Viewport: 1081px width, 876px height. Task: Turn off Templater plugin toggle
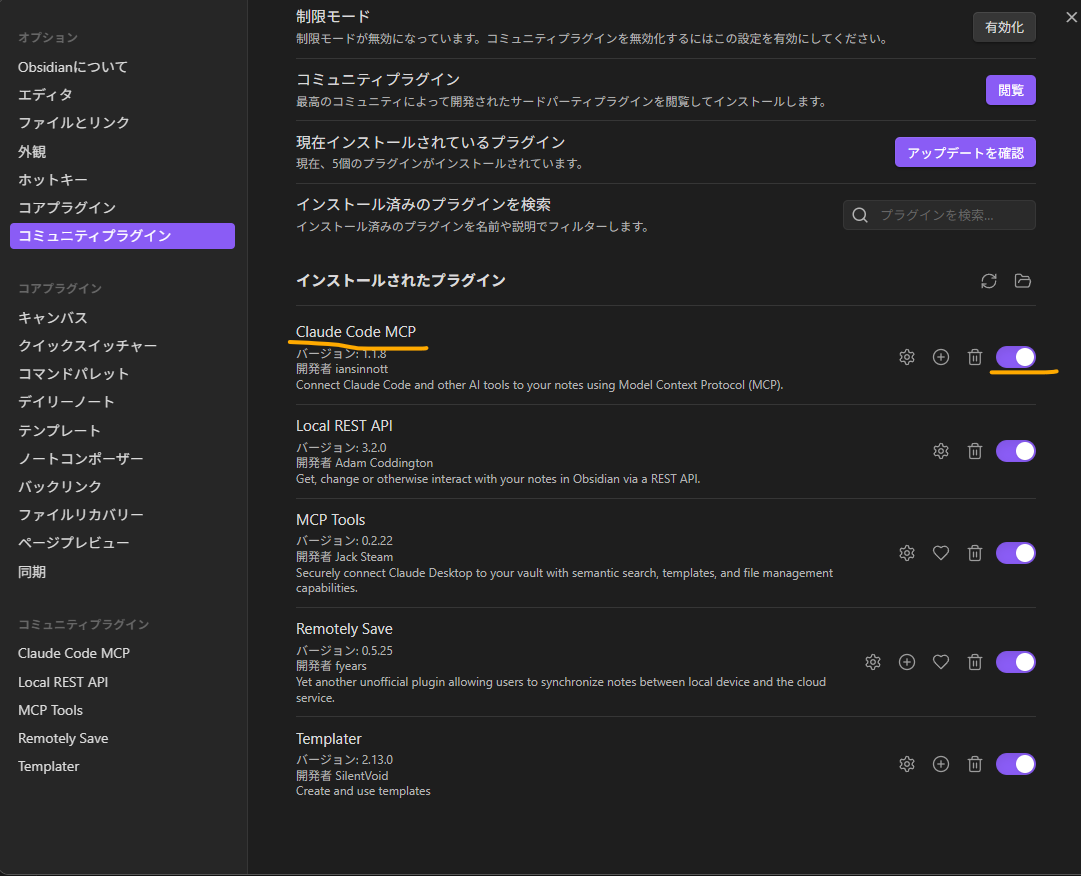(1016, 764)
